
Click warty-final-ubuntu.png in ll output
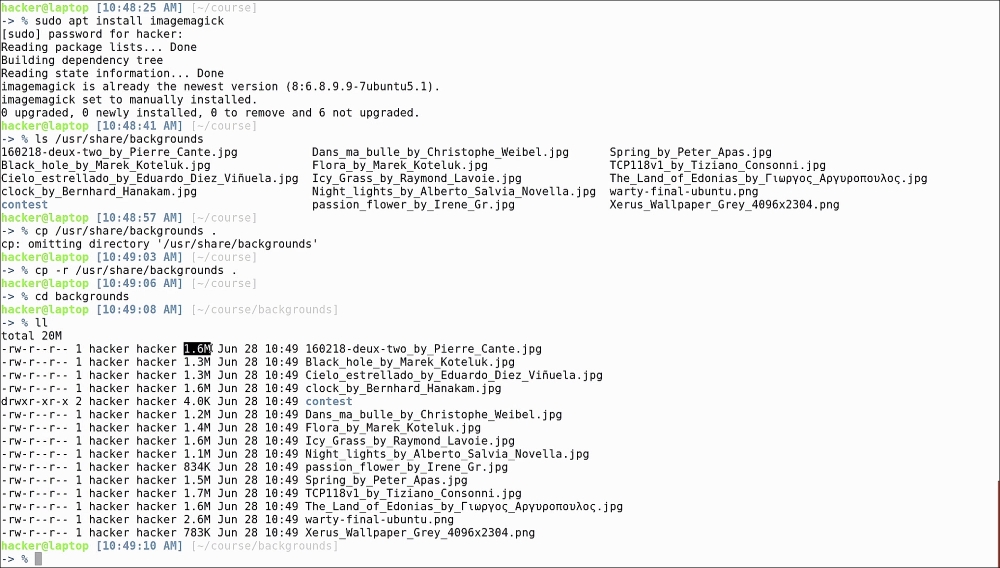coord(379,520)
